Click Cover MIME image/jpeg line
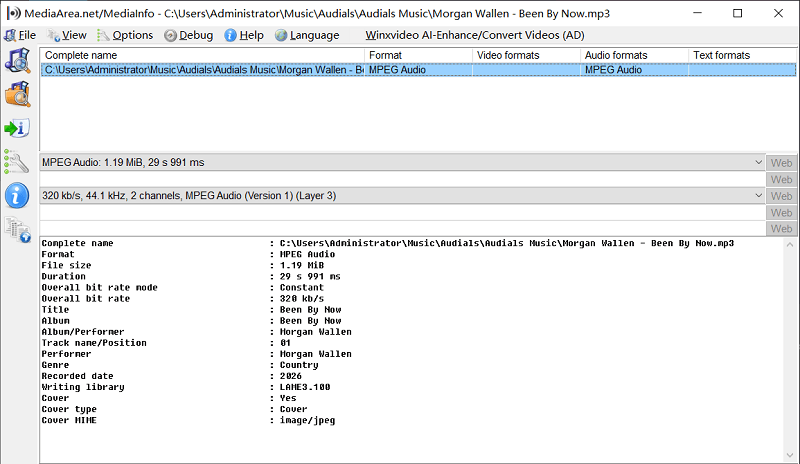The image size is (800, 464). (188, 420)
